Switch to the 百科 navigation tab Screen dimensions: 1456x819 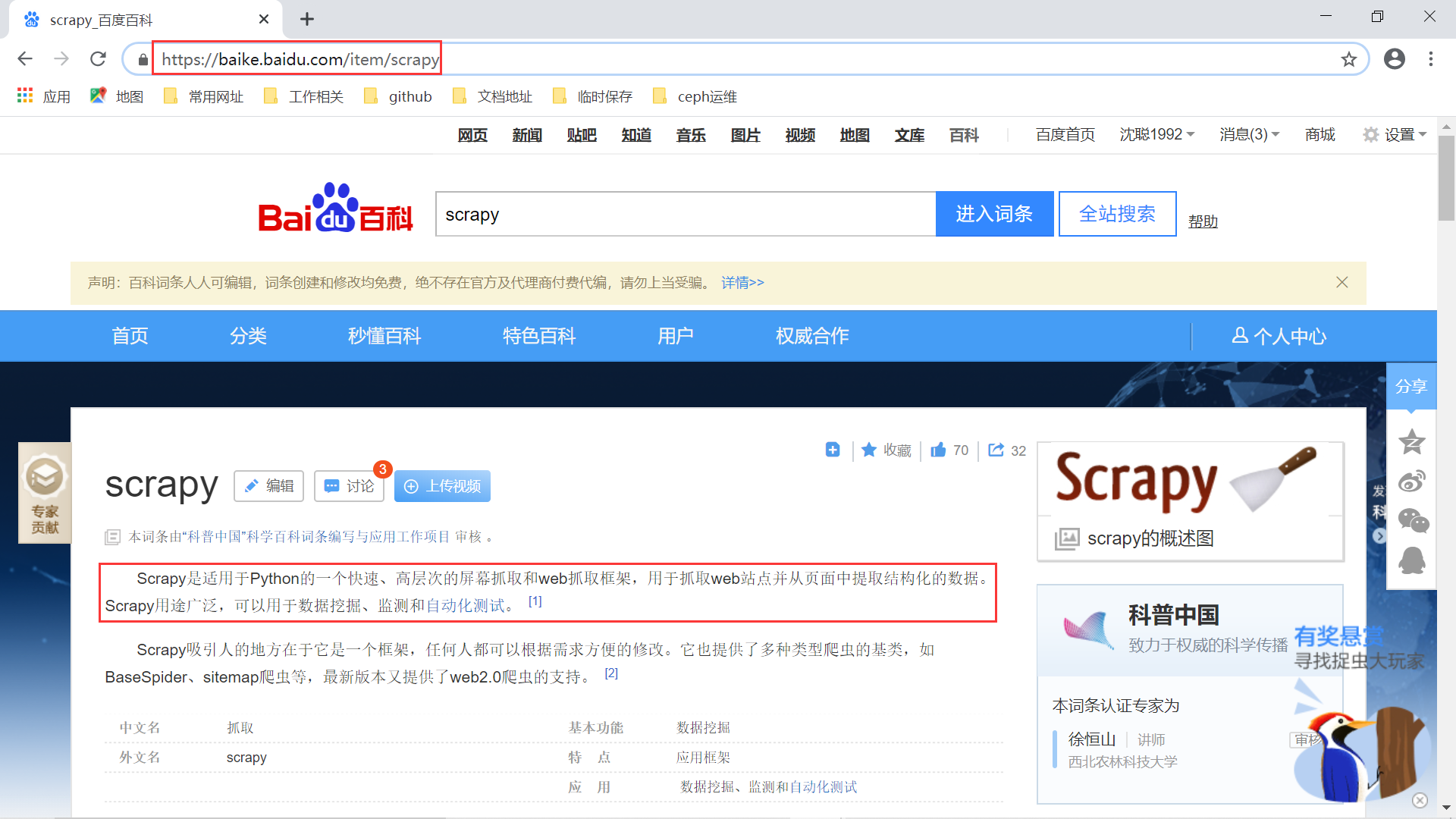(x=963, y=134)
